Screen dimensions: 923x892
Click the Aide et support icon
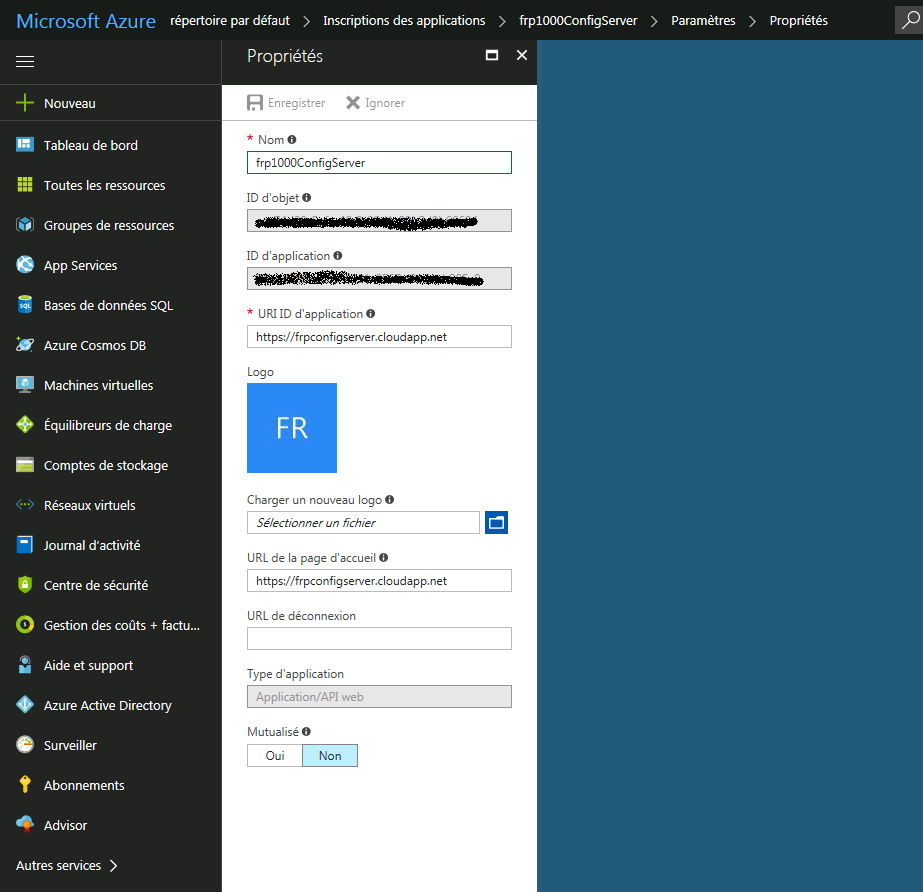[25, 665]
